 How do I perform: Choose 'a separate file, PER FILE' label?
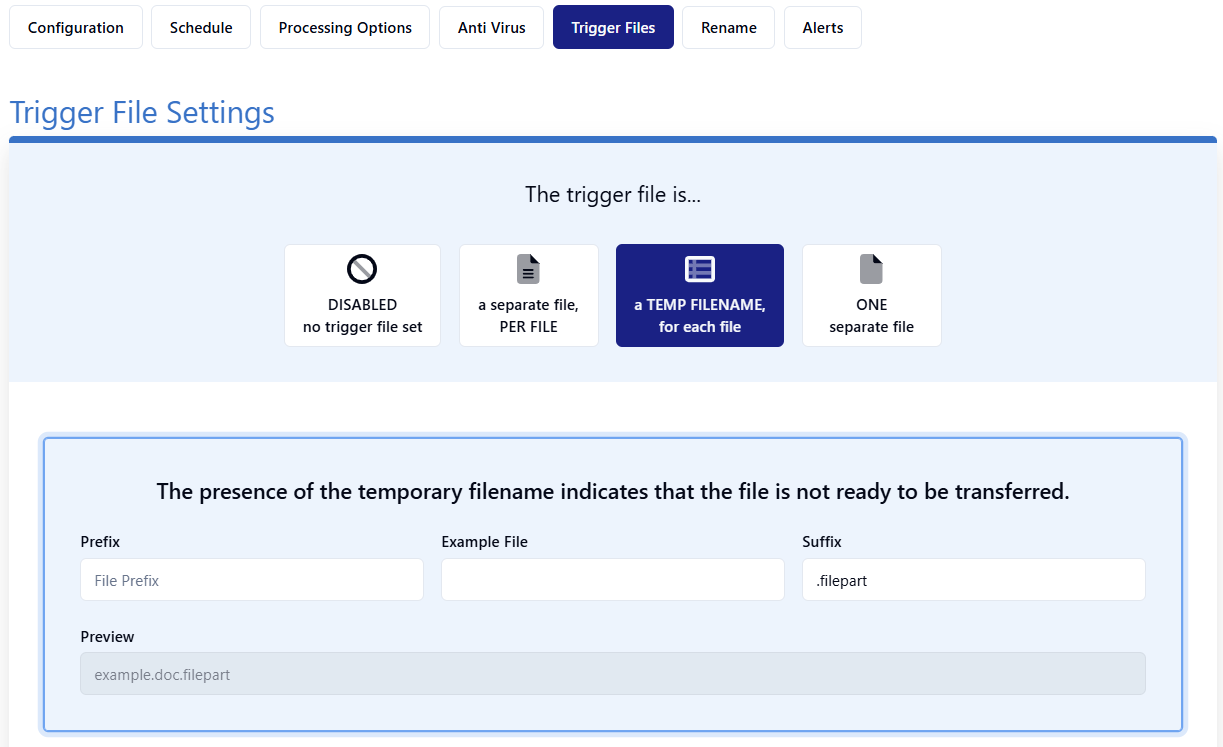pos(528,316)
